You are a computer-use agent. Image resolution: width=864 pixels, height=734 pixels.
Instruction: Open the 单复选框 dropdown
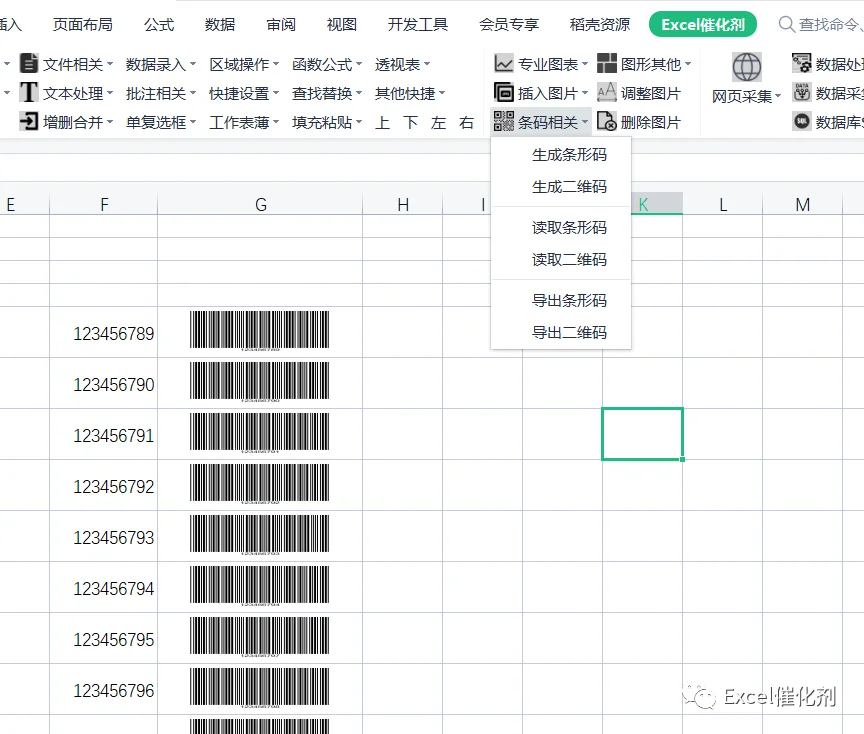click(x=161, y=122)
